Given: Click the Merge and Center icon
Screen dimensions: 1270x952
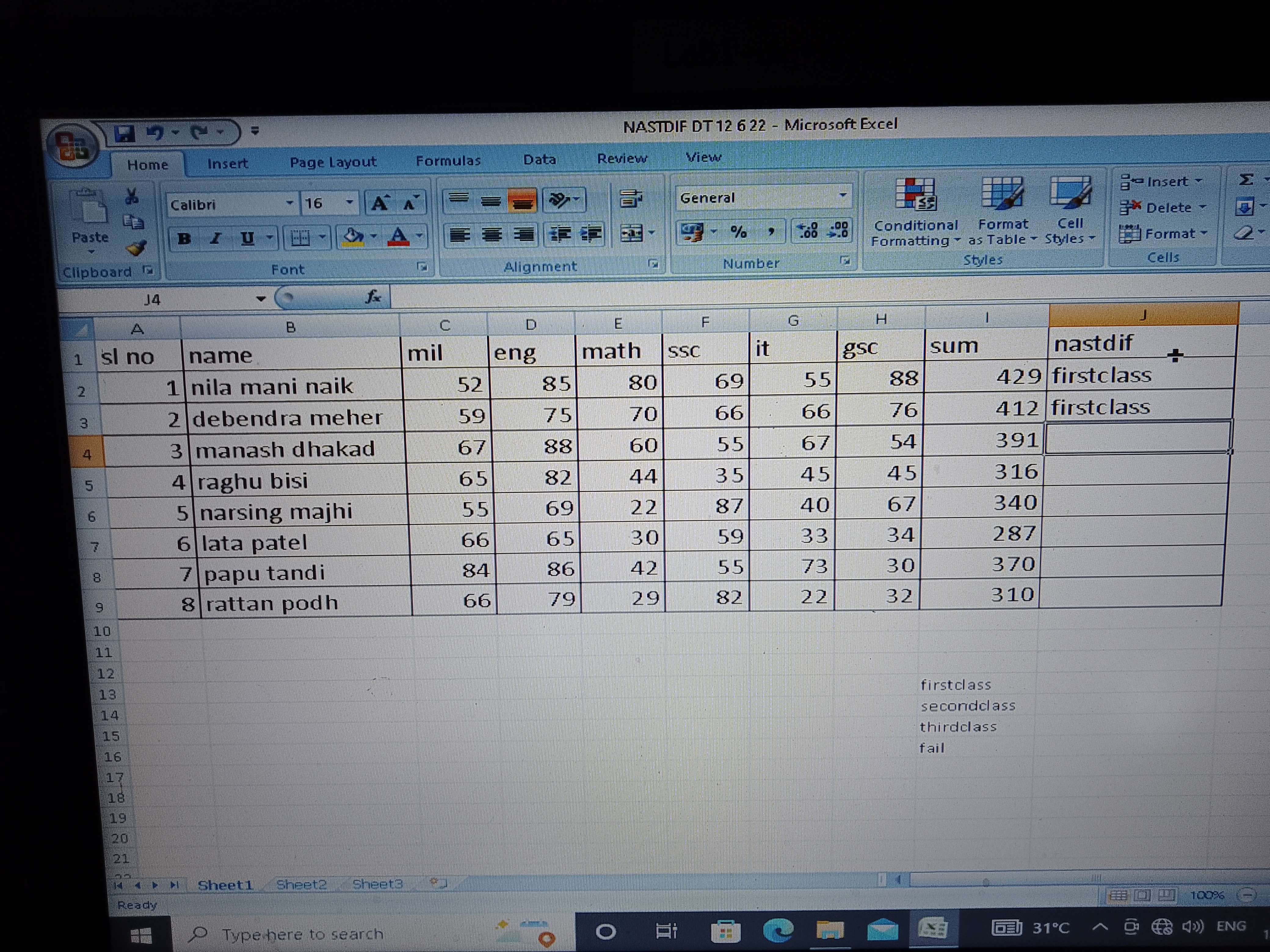Looking at the screenshot, I should point(632,233).
